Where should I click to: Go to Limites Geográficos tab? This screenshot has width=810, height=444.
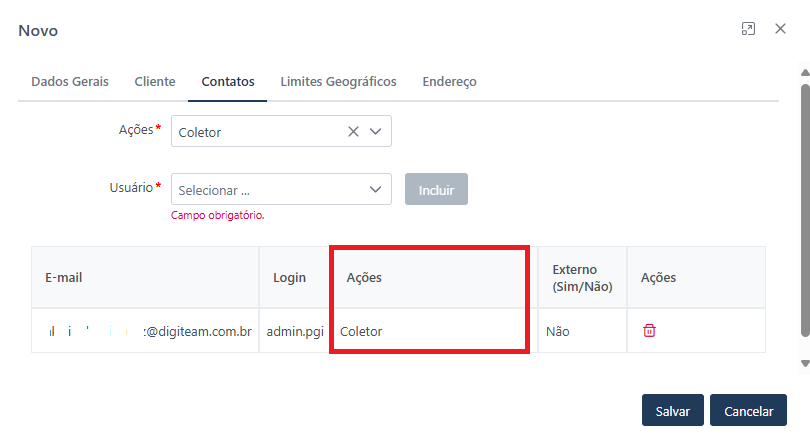pos(338,82)
